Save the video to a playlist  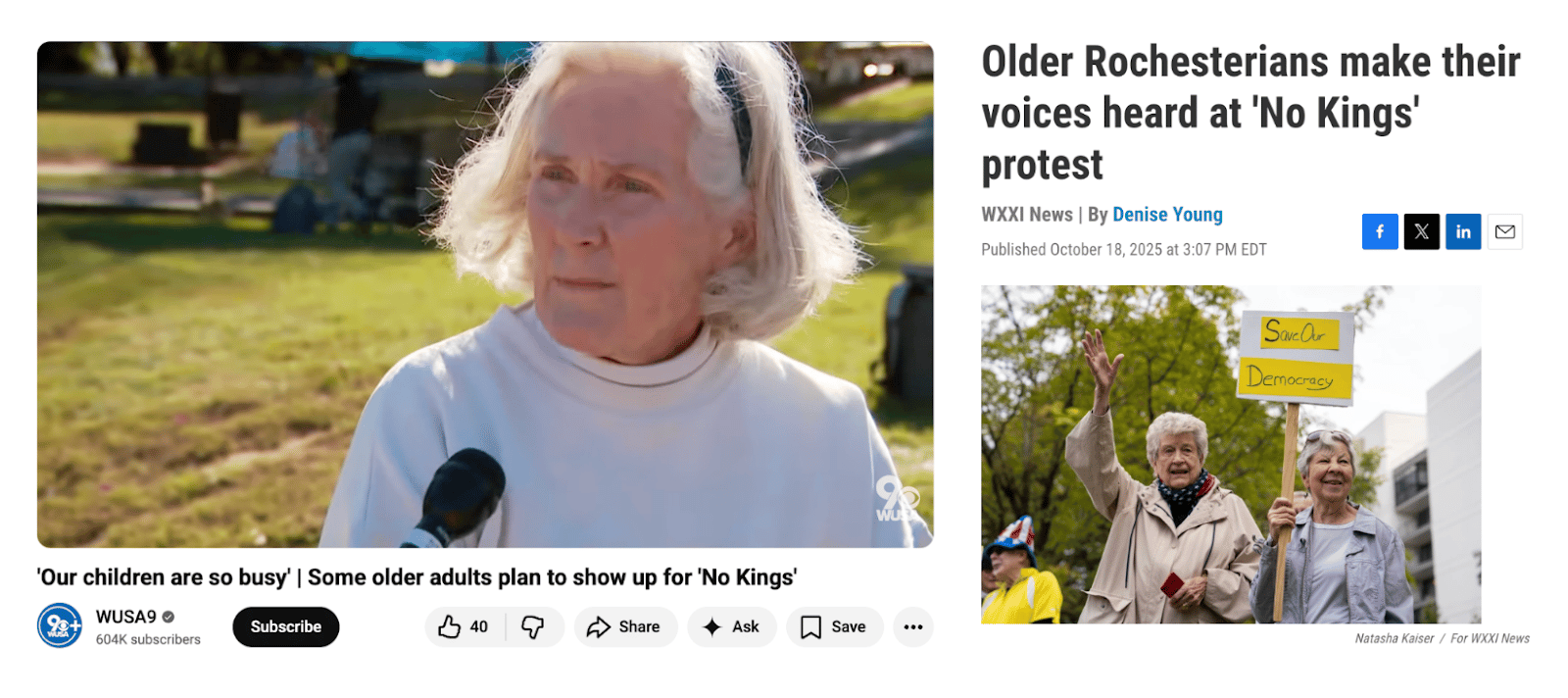pyautogui.click(x=835, y=626)
